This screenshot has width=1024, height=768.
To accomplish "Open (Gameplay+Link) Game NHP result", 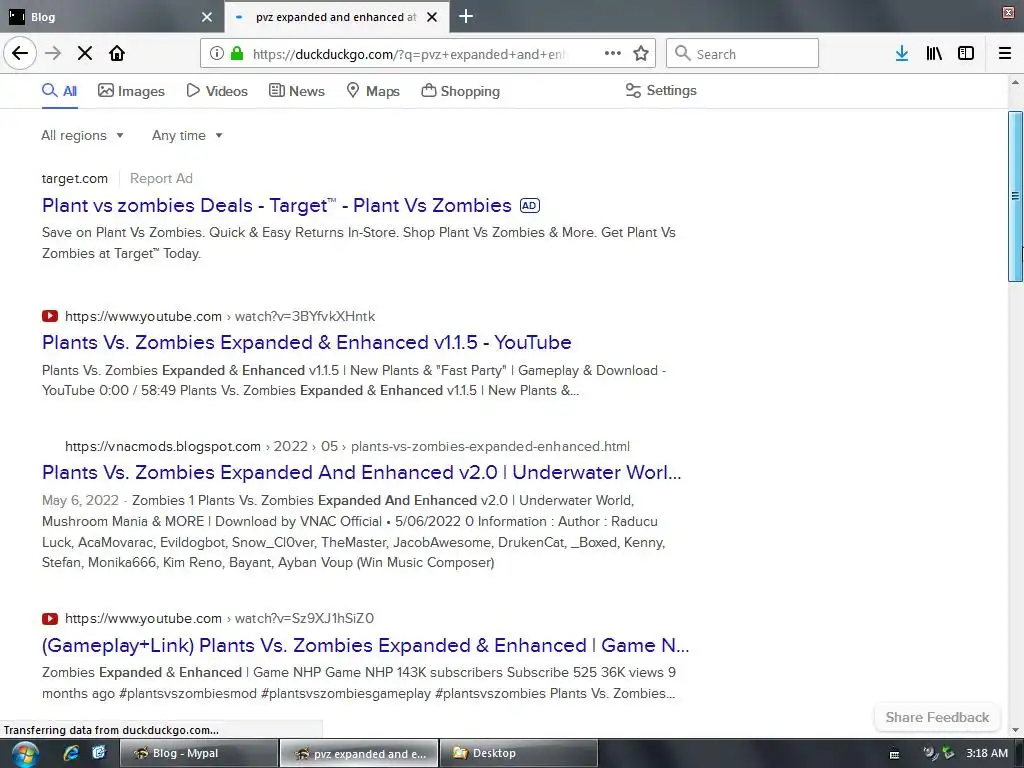I will coord(365,645).
